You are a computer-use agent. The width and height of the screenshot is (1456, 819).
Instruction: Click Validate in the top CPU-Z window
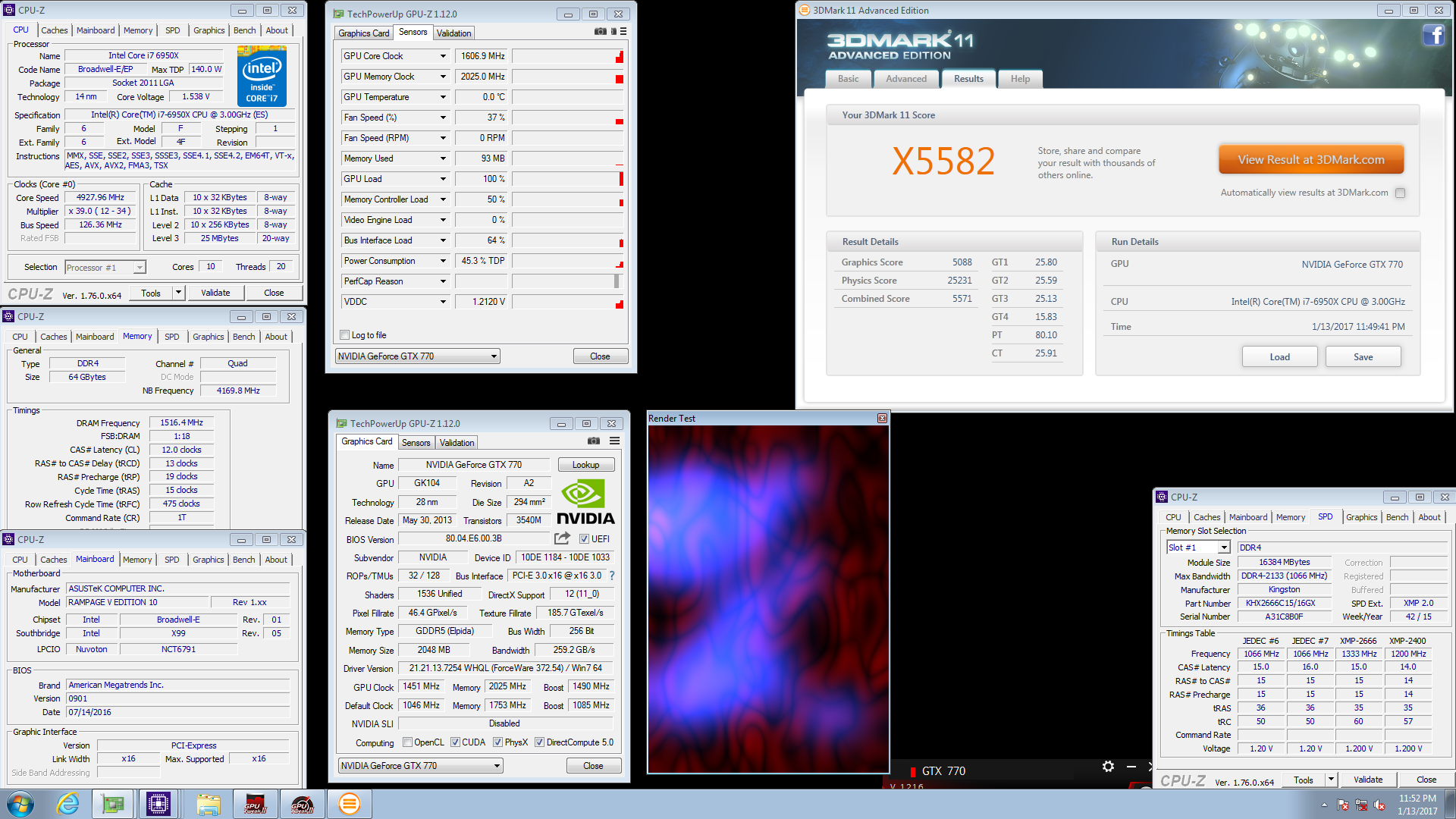215,293
